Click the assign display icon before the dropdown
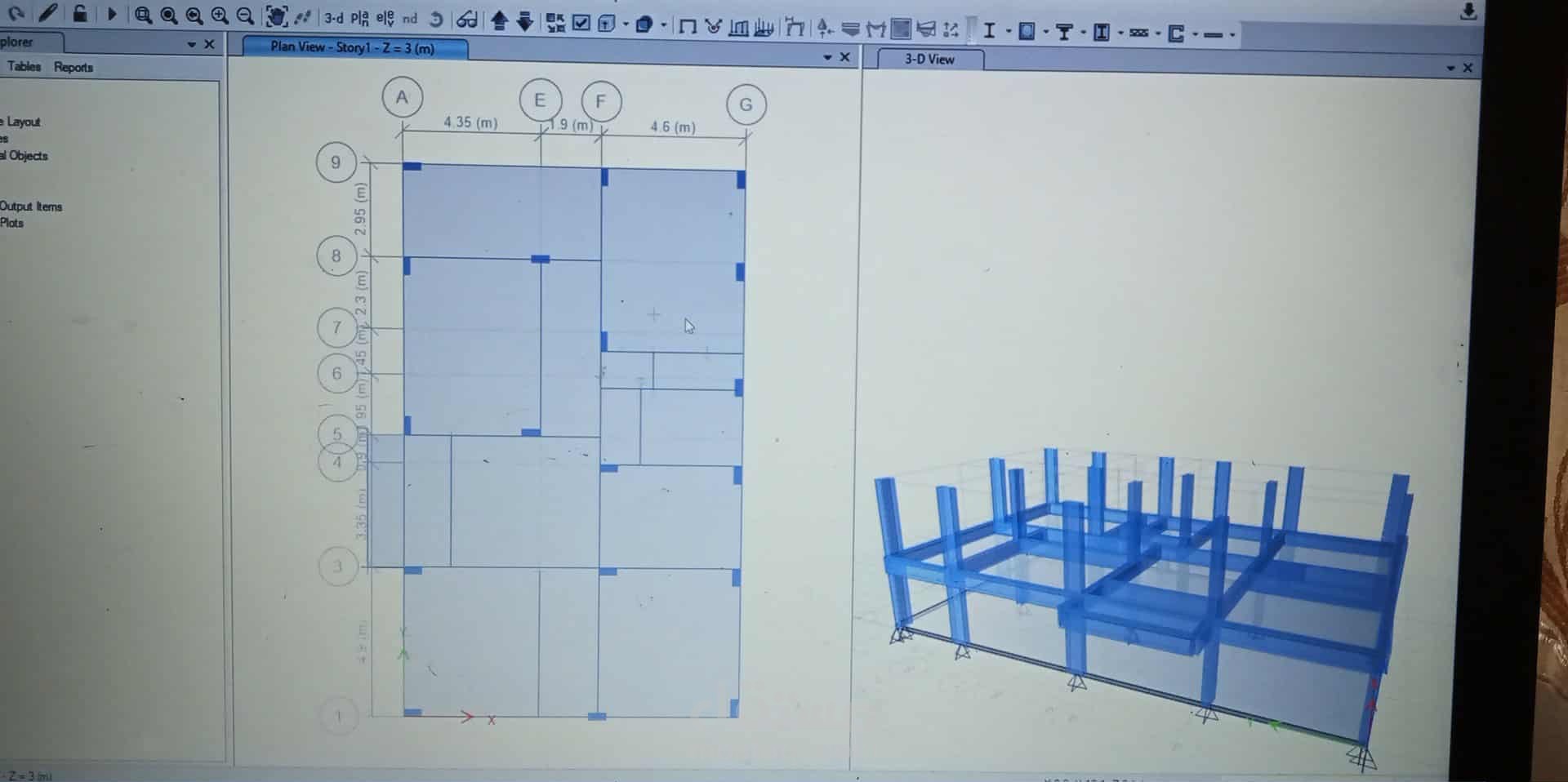Screen dimensions: 1568x782 pos(606,24)
